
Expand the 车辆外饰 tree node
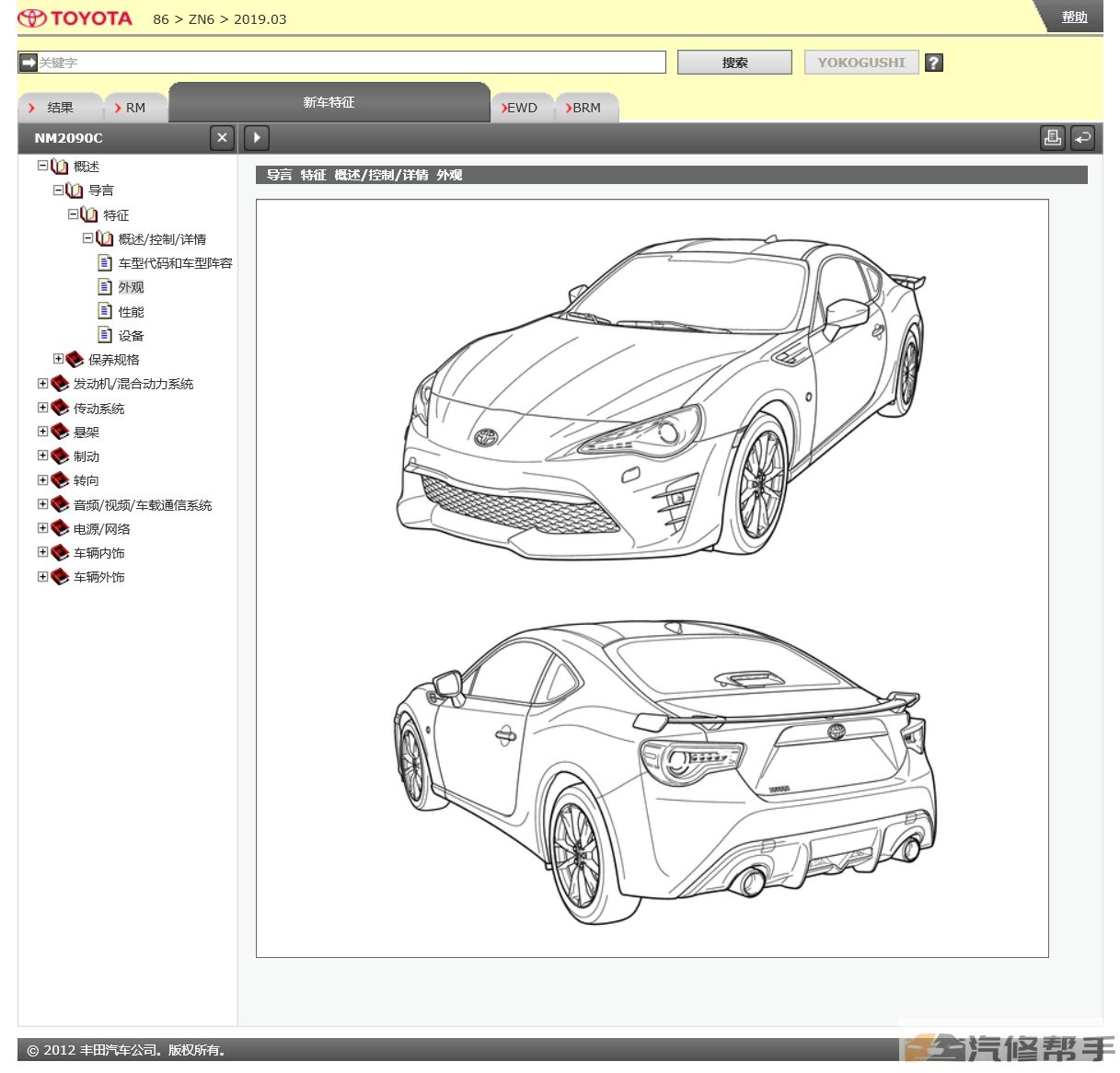(x=42, y=576)
